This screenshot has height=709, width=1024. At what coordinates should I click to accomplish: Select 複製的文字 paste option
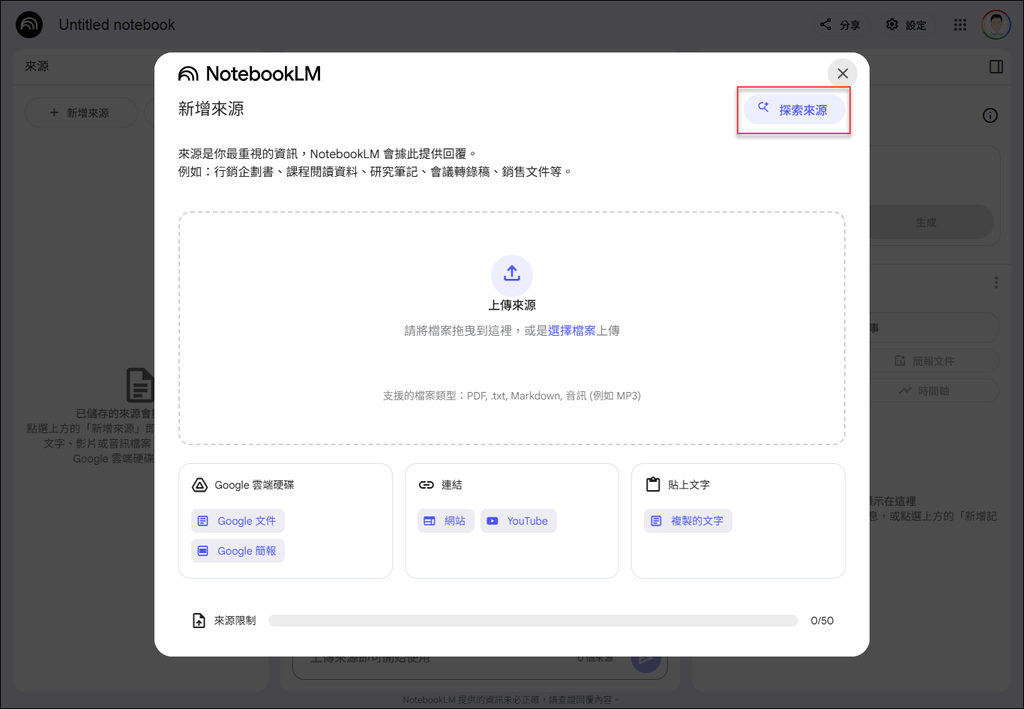[688, 521]
